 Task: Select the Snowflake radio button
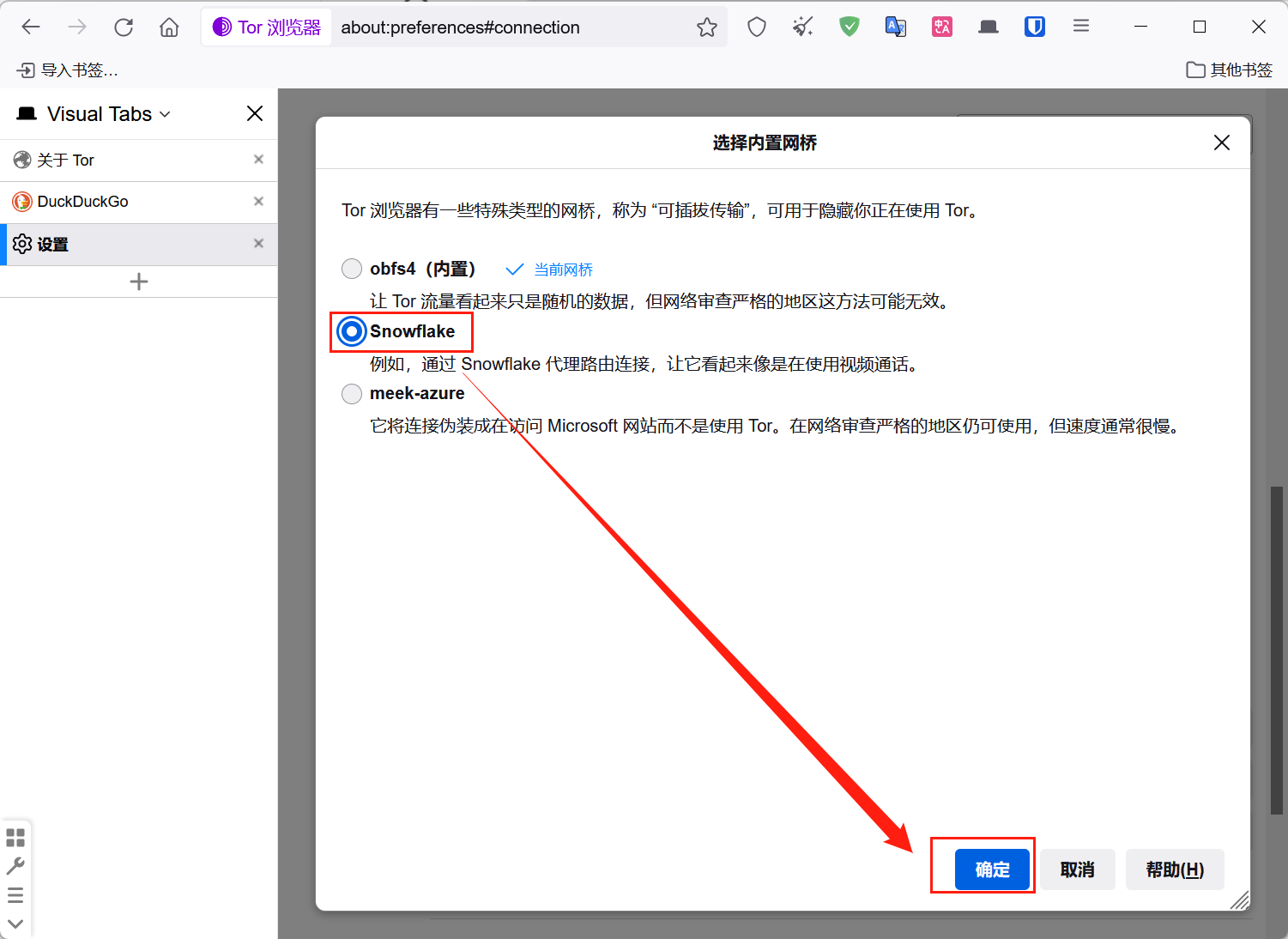point(352,331)
